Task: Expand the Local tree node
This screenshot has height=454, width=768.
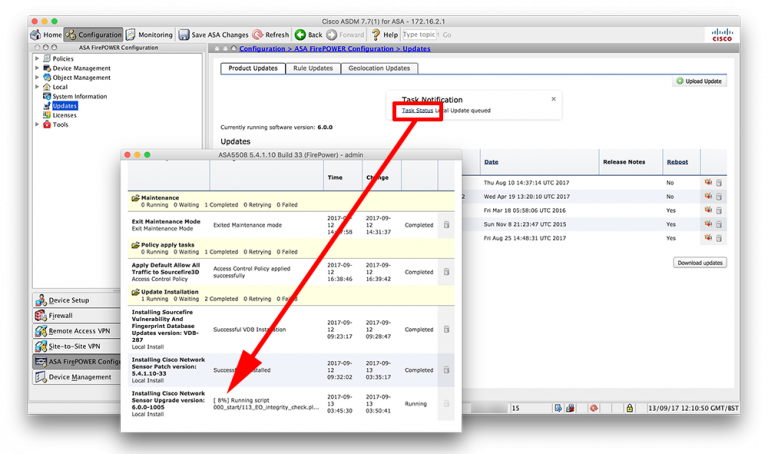Action: pos(37,87)
